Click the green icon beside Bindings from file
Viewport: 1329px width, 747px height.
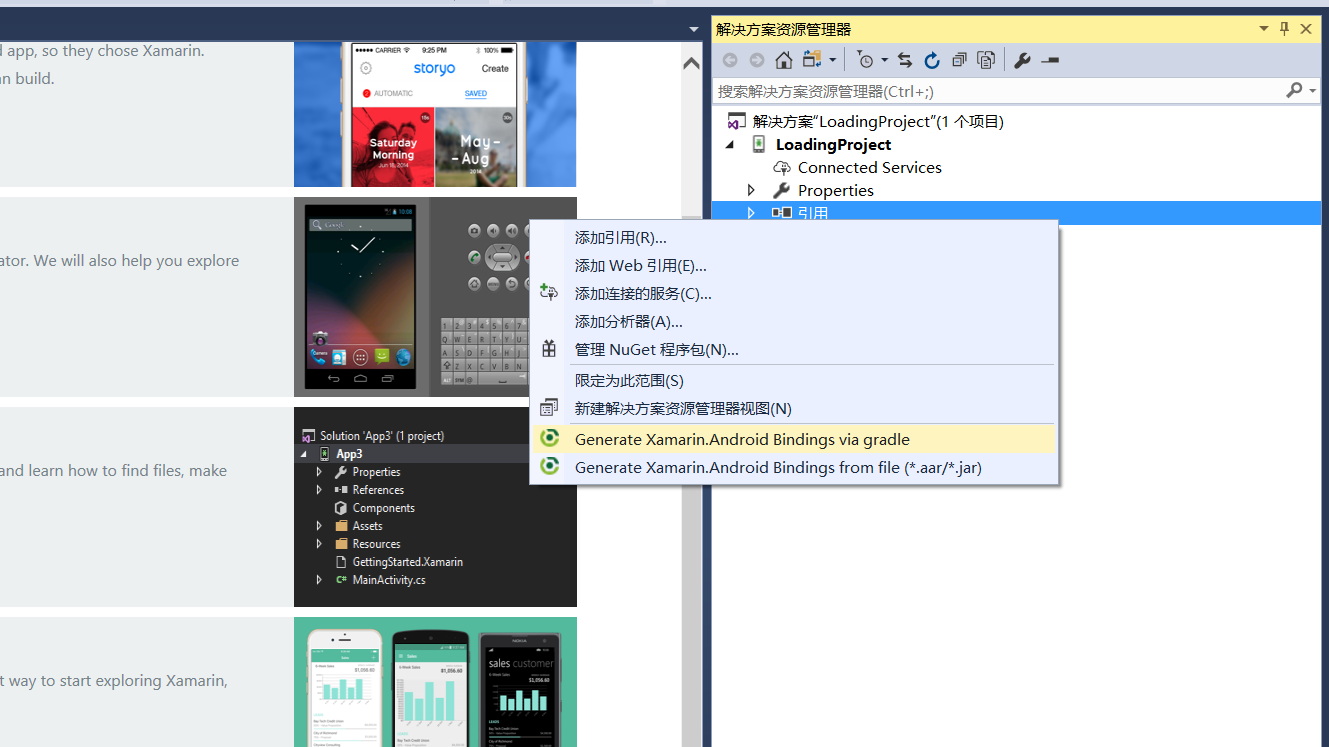pos(549,466)
